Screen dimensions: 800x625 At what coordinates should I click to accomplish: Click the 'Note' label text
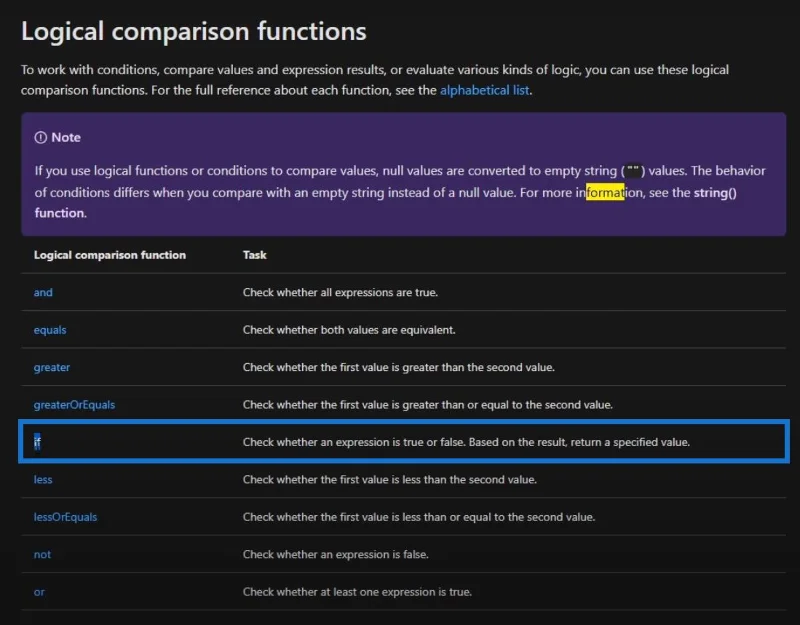click(x=66, y=137)
